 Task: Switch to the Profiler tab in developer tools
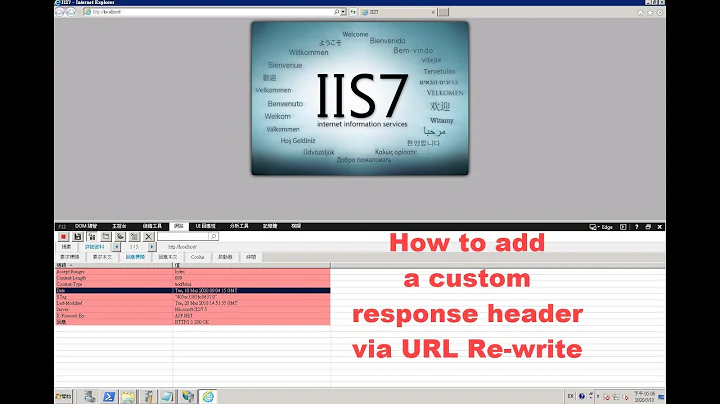click(x=239, y=226)
